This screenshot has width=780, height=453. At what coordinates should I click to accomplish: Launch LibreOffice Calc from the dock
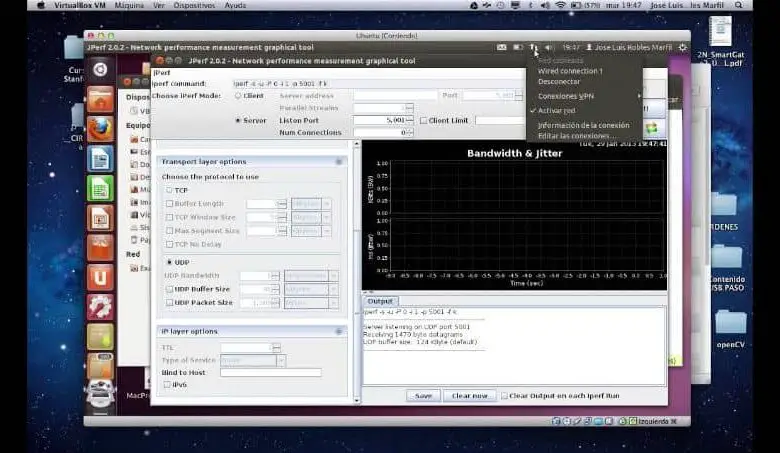click(100, 189)
